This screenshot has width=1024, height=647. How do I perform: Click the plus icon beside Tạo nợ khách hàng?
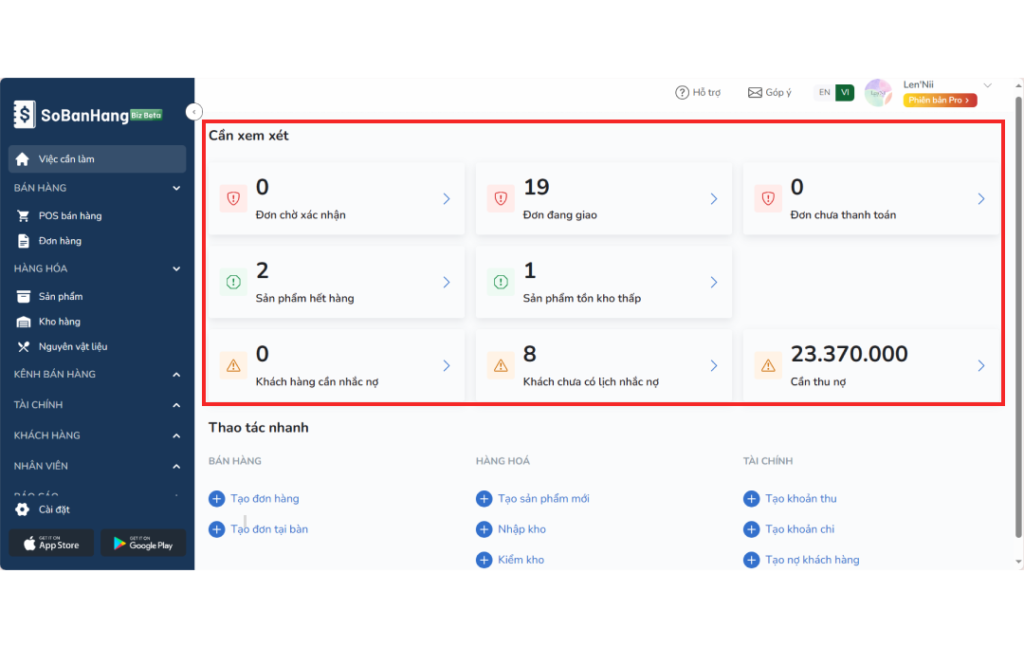click(751, 560)
